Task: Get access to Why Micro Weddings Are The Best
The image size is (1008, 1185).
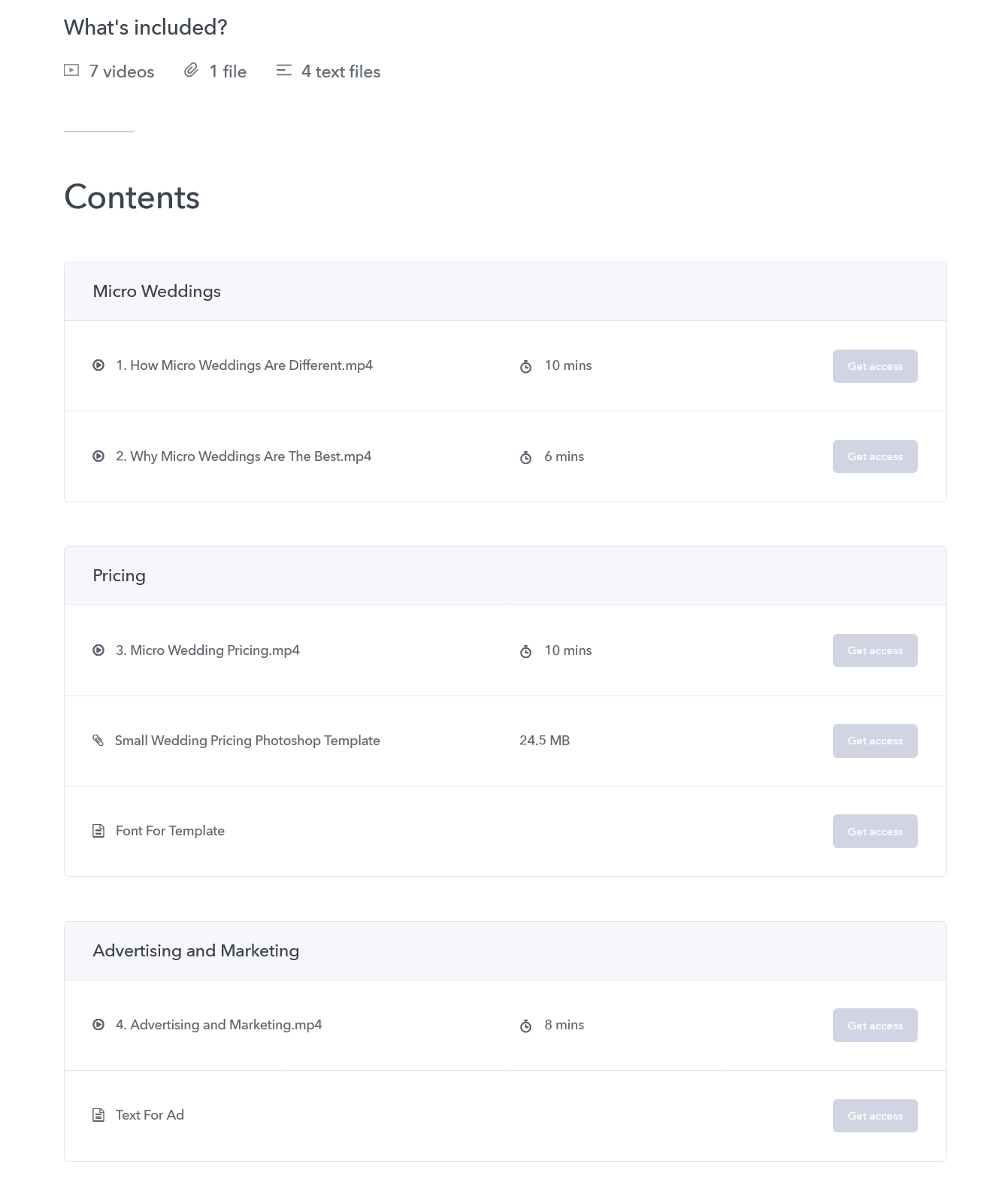Action: 875,456
